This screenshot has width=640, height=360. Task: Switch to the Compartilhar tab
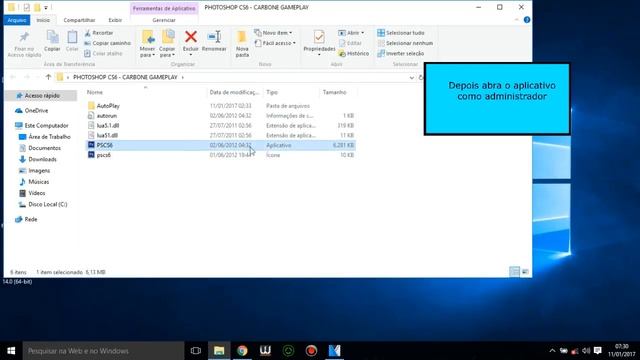(79, 20)
